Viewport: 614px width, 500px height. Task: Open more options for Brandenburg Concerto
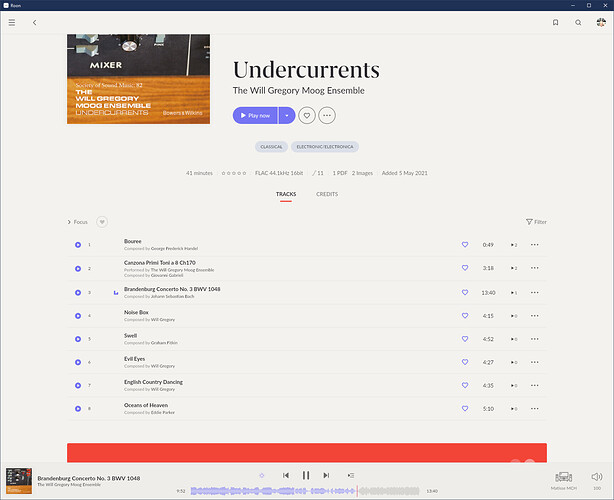coord(535,292)
